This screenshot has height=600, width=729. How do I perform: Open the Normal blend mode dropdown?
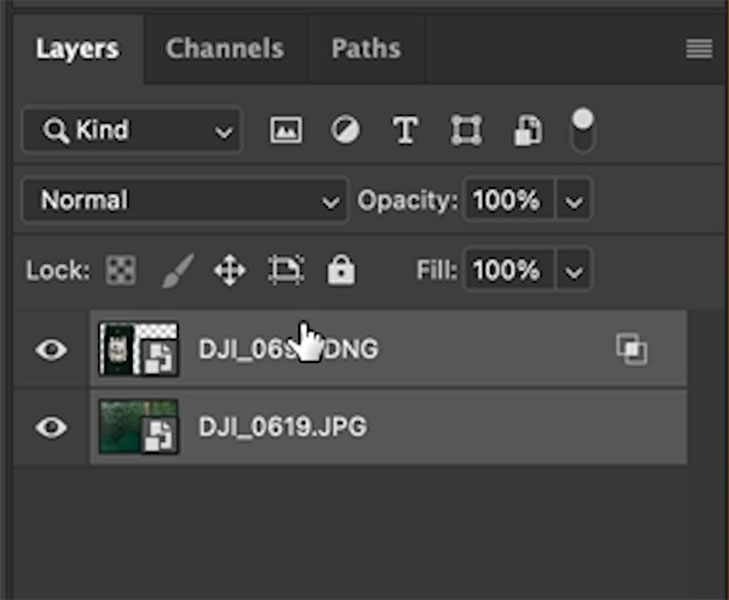tap(185, 200)
